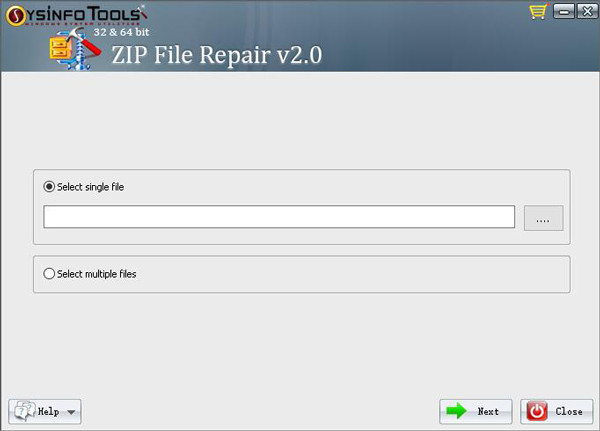Screen dimensions: 600x431
Task: Click the '32 & 64 bit' label
Action: [x=121, y=32]
